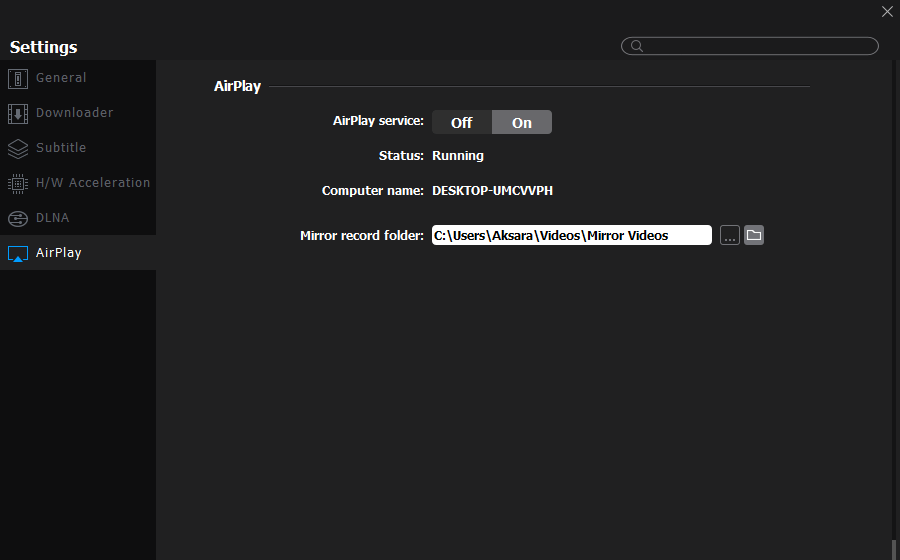Click the magnifier icon in search bar
This screenshot has height=560, width=900.
pyautogui.click(x=637, y=46)
